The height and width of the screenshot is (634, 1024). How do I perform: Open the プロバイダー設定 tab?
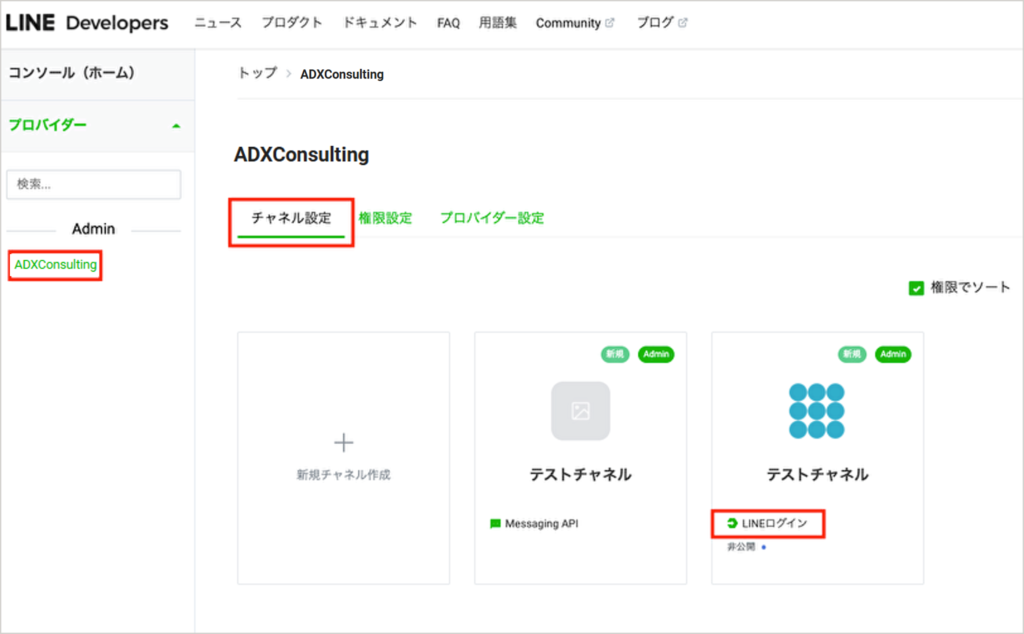(x=492, y=218)
